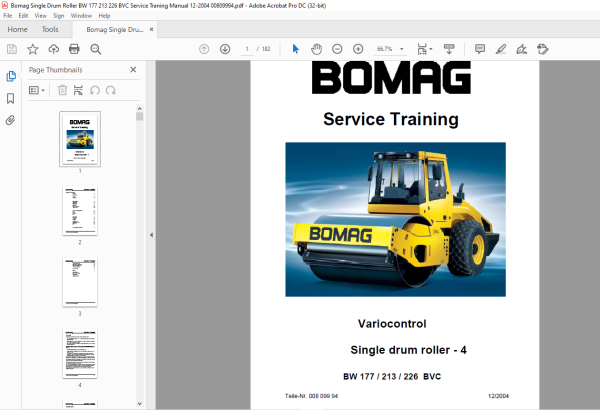Open the fit page options icon

click(x=424, y=49)
